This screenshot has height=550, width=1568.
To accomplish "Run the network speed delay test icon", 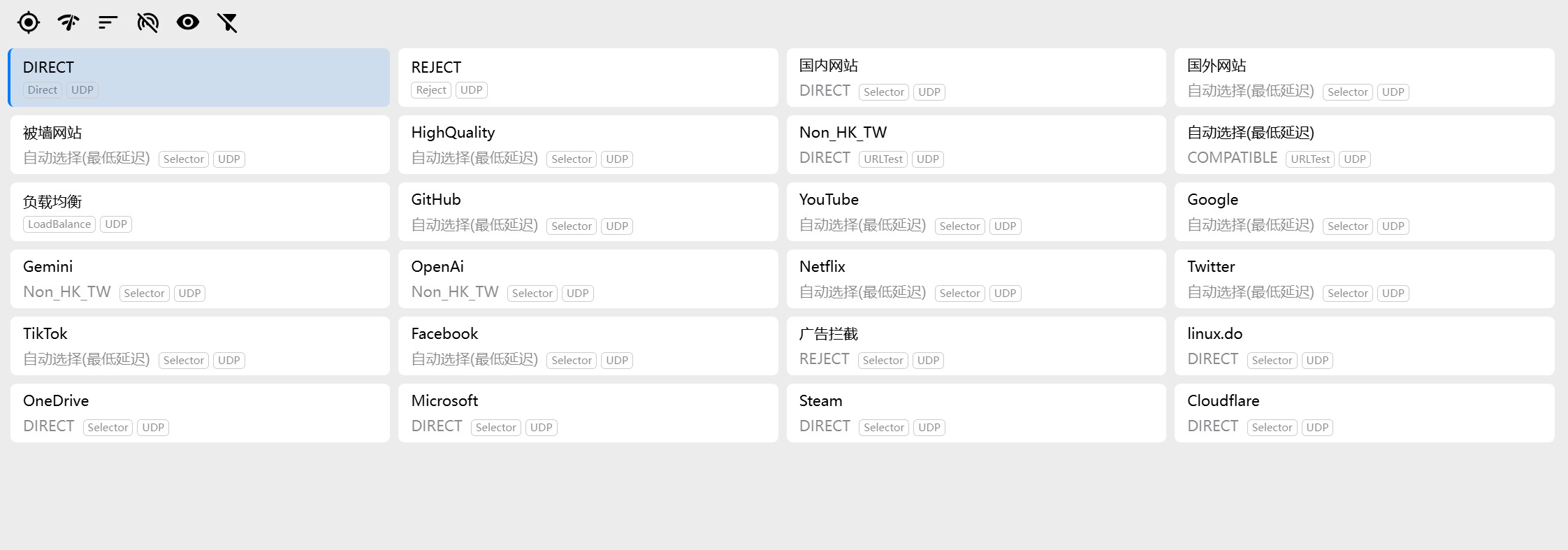I will pyautogui.click(x=68, y=22).
